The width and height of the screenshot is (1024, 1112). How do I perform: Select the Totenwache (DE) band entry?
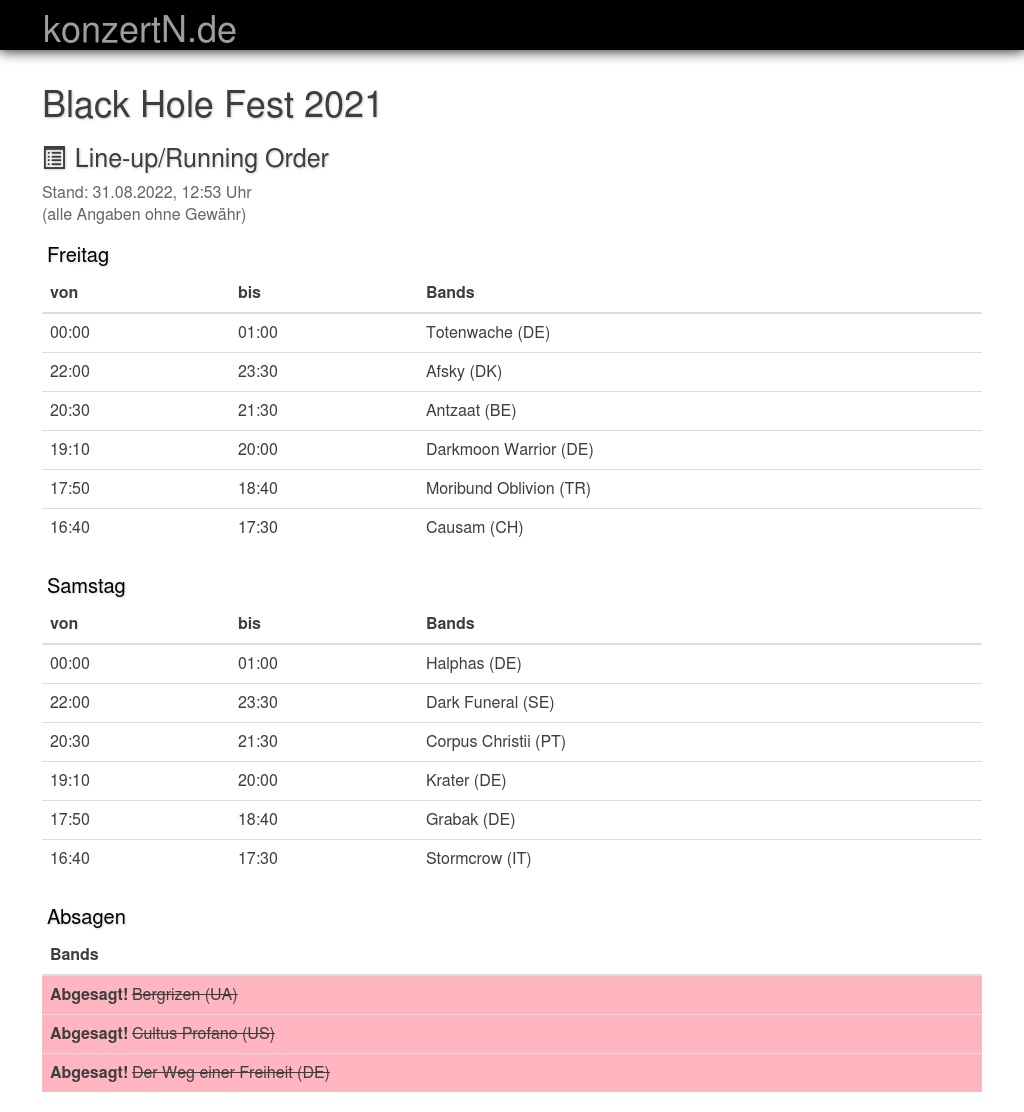487,332
